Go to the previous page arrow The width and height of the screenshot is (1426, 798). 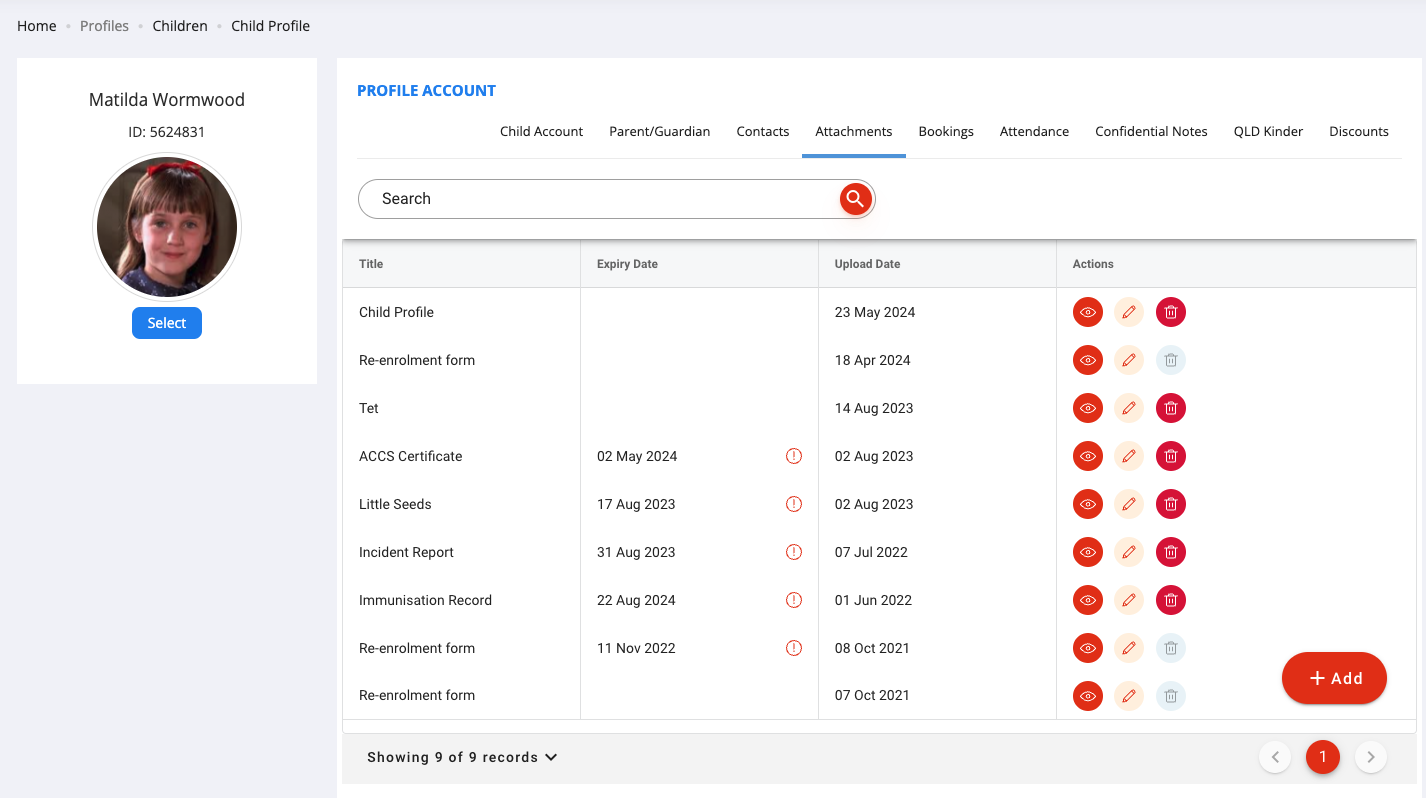tap(1275, 757)
